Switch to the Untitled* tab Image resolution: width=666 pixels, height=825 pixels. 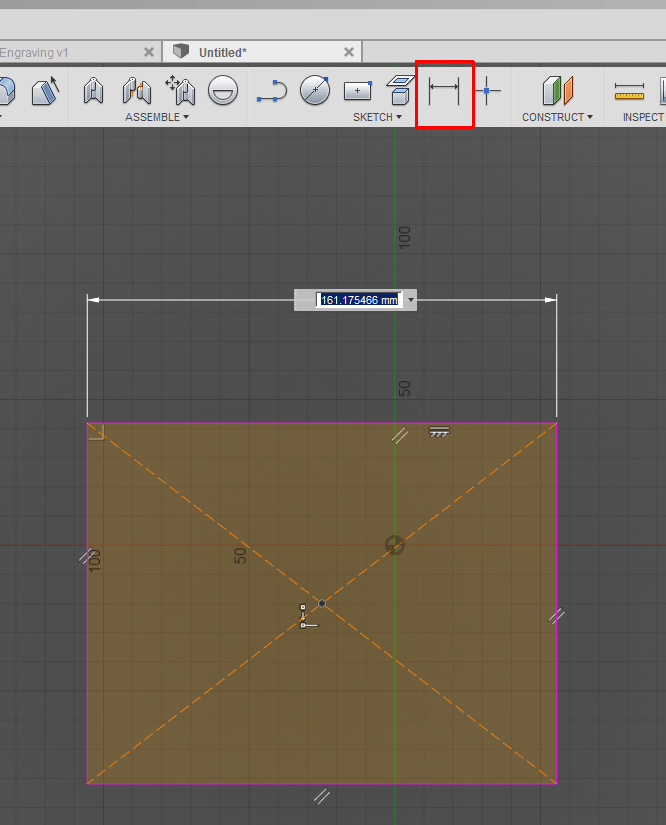(223, 53)
